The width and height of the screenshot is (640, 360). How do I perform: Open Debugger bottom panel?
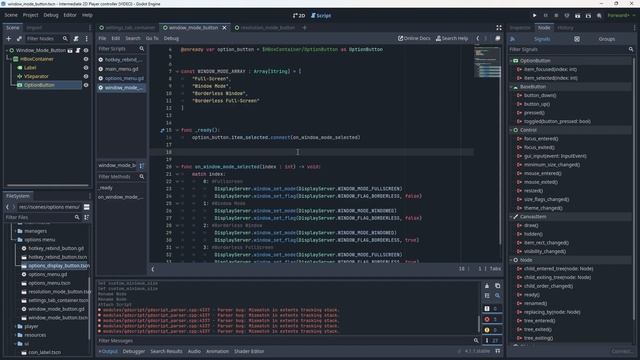tap(133, 351)
